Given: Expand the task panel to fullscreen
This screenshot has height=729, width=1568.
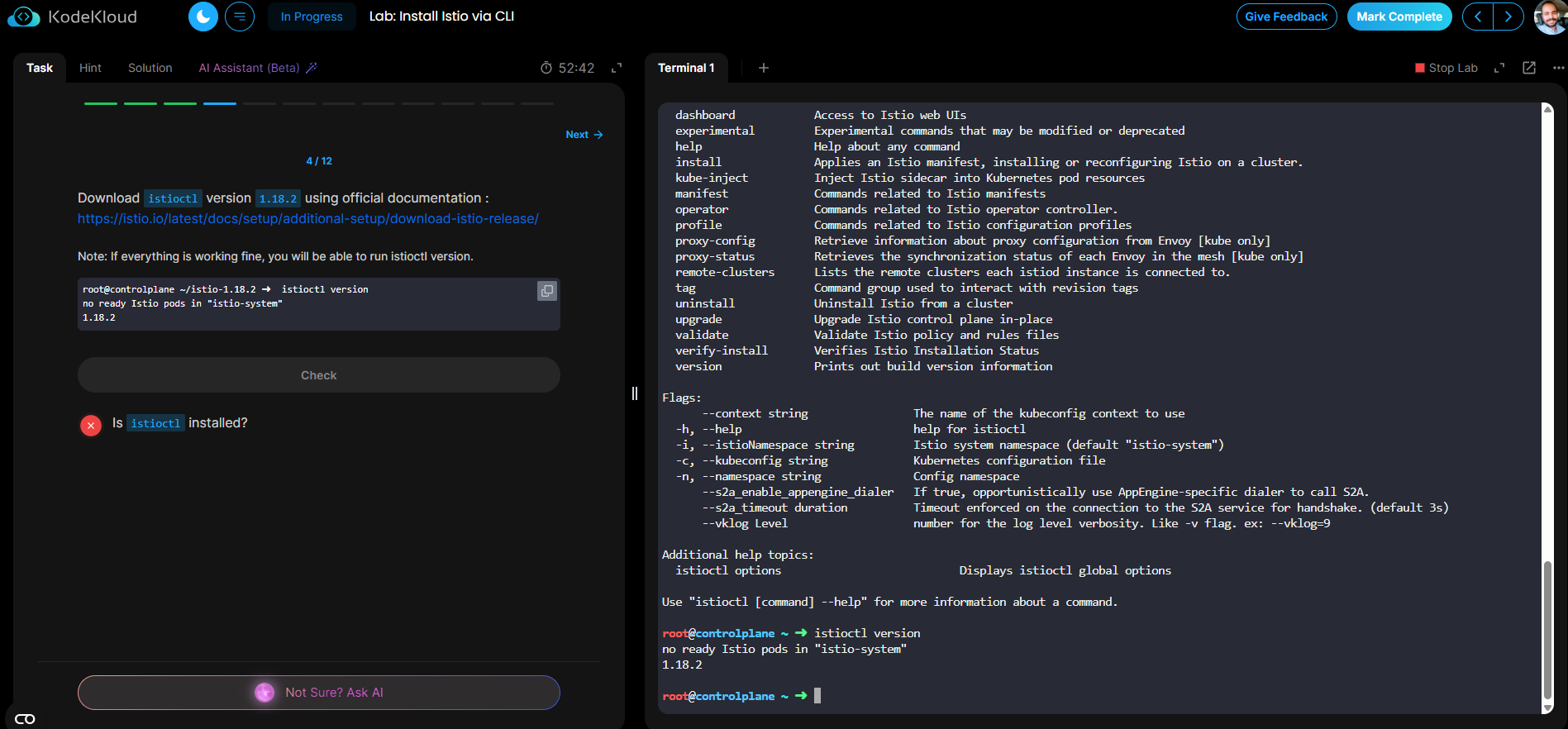Looking at the screenshot, I should (617, 68).
